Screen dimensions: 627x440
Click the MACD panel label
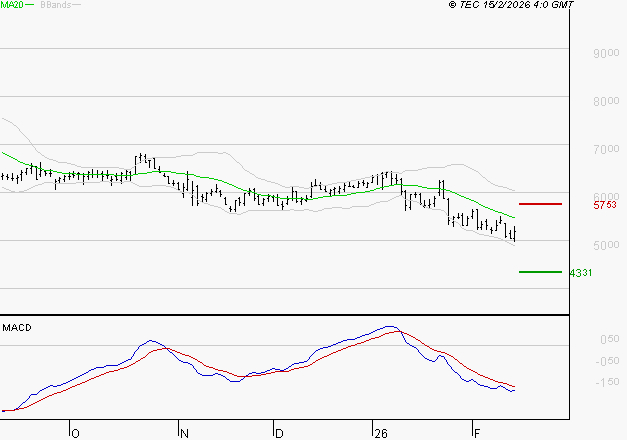pyautogui.click(x=17, y=328)
